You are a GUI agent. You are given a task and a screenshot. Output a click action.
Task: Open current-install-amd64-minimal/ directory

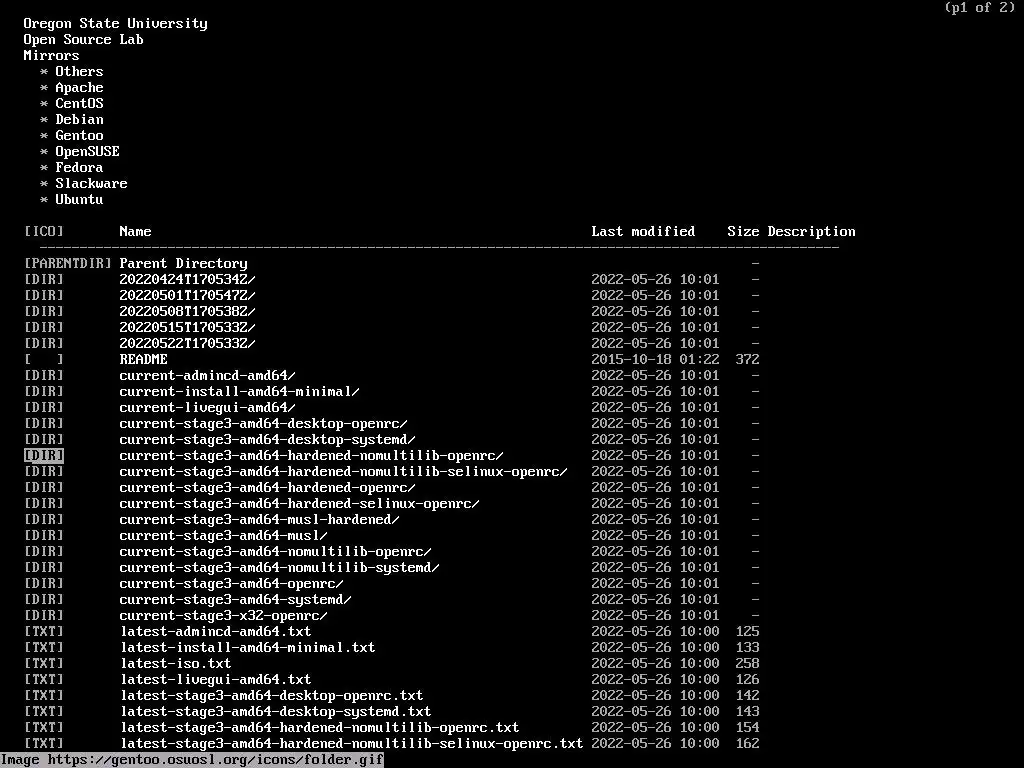tap(239, 391)
